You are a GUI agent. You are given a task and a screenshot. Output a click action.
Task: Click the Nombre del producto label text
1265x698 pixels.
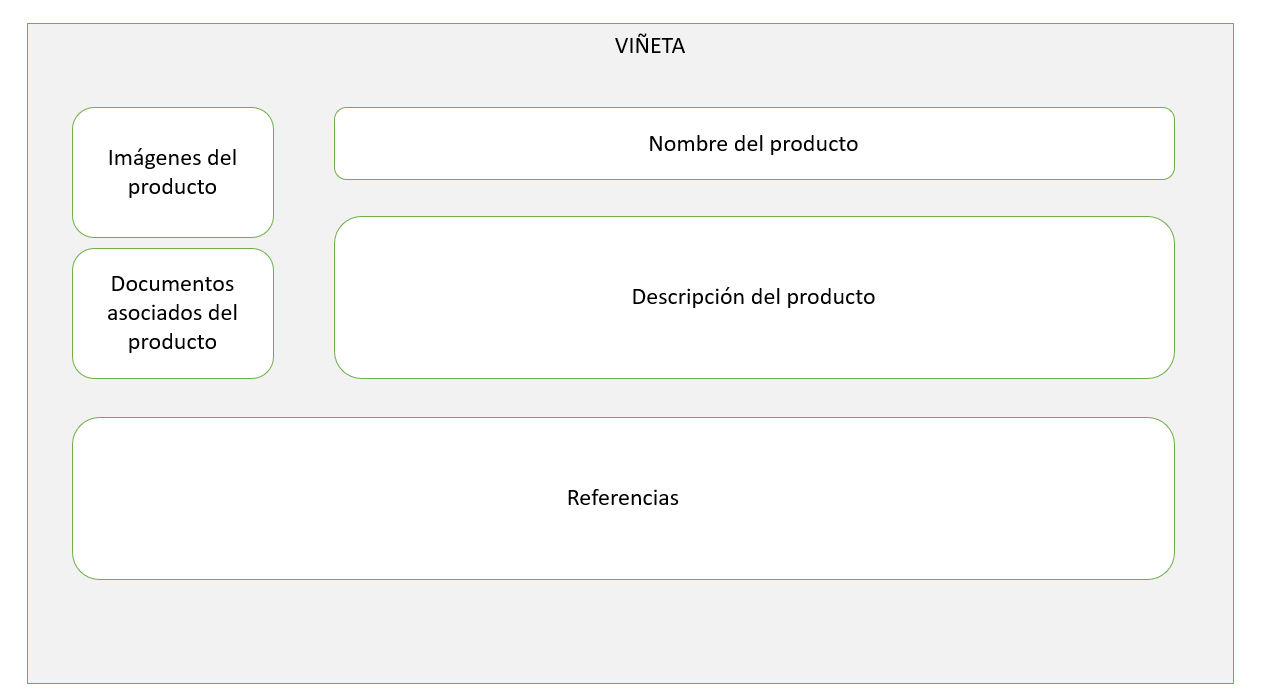point(753,144)
